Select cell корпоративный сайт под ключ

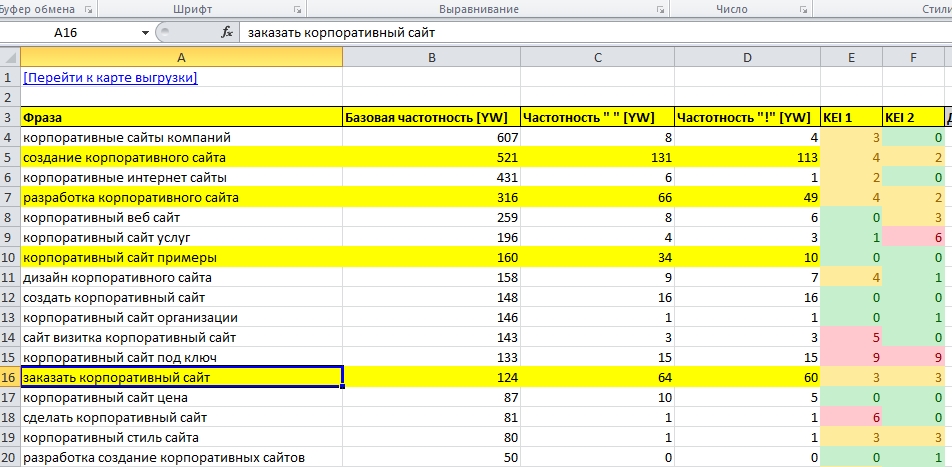click(182, 358)
